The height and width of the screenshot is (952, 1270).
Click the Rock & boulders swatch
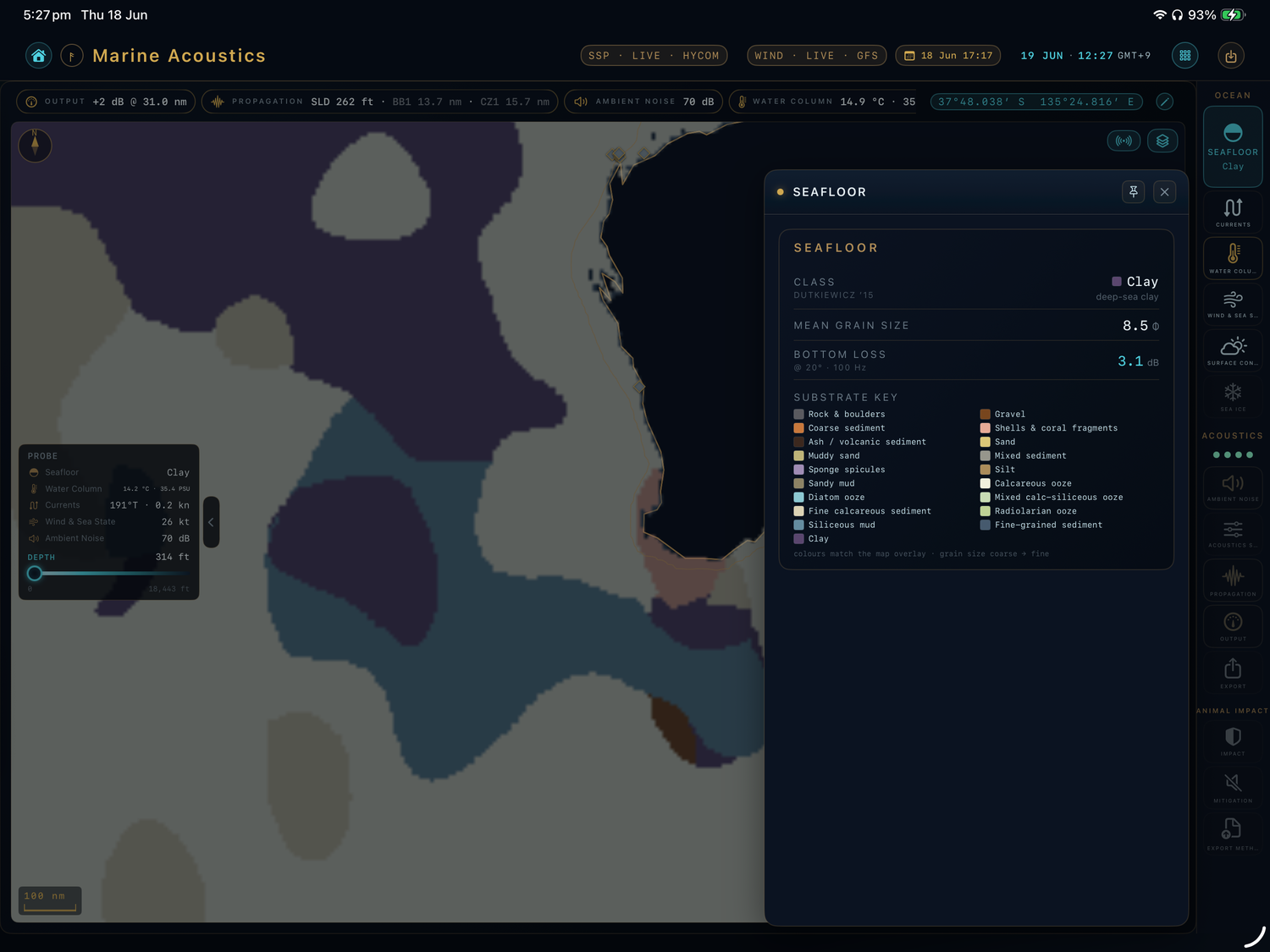(798, 415)
